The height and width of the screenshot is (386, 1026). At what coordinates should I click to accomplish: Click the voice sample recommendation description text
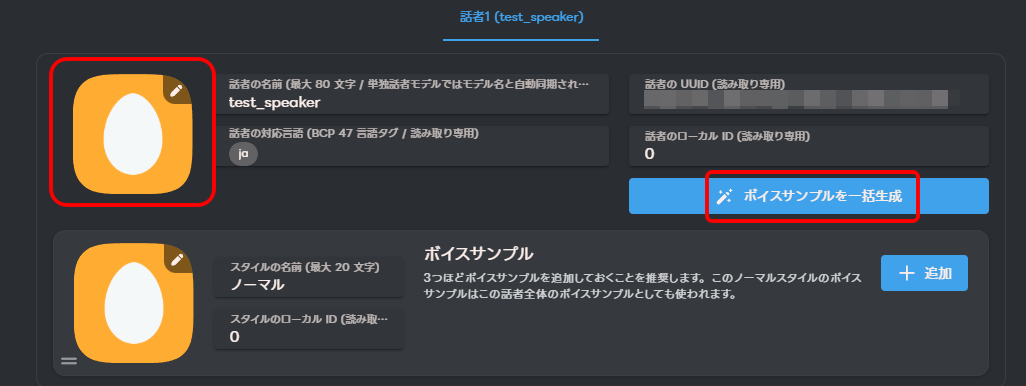pos(643,287)
